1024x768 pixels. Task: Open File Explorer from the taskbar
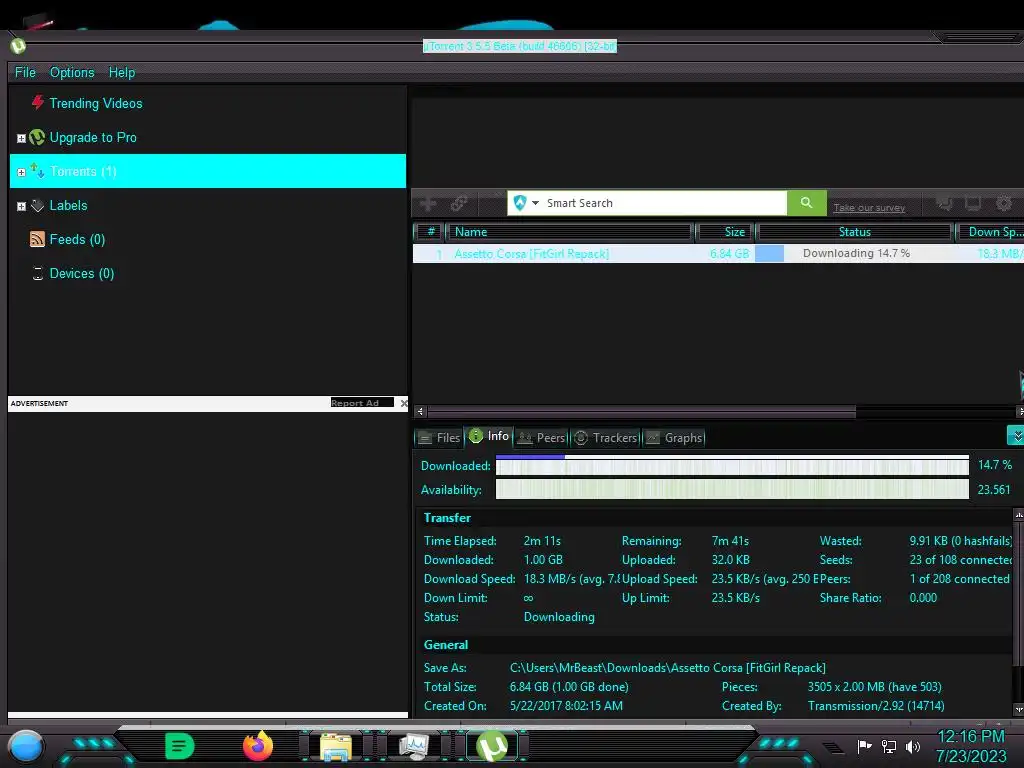tap(336, 746)
